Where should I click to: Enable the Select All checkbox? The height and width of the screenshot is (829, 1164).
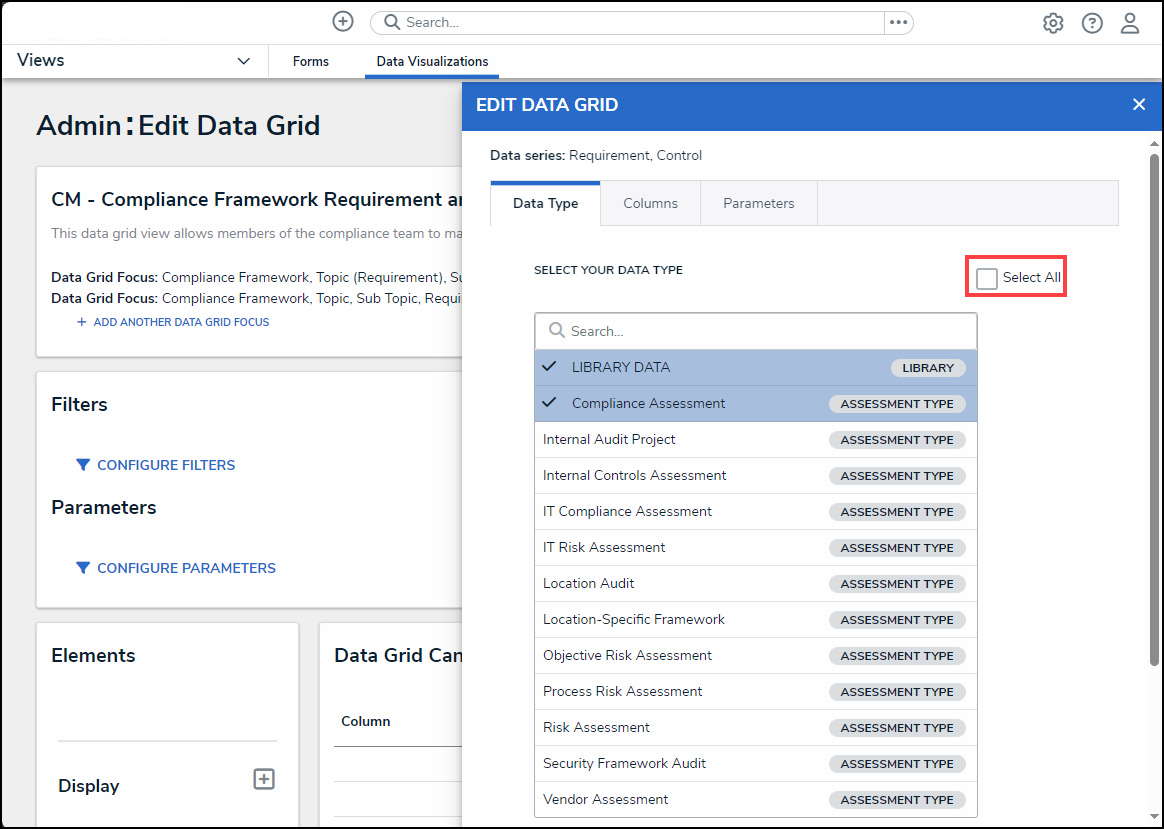point(987,278)
